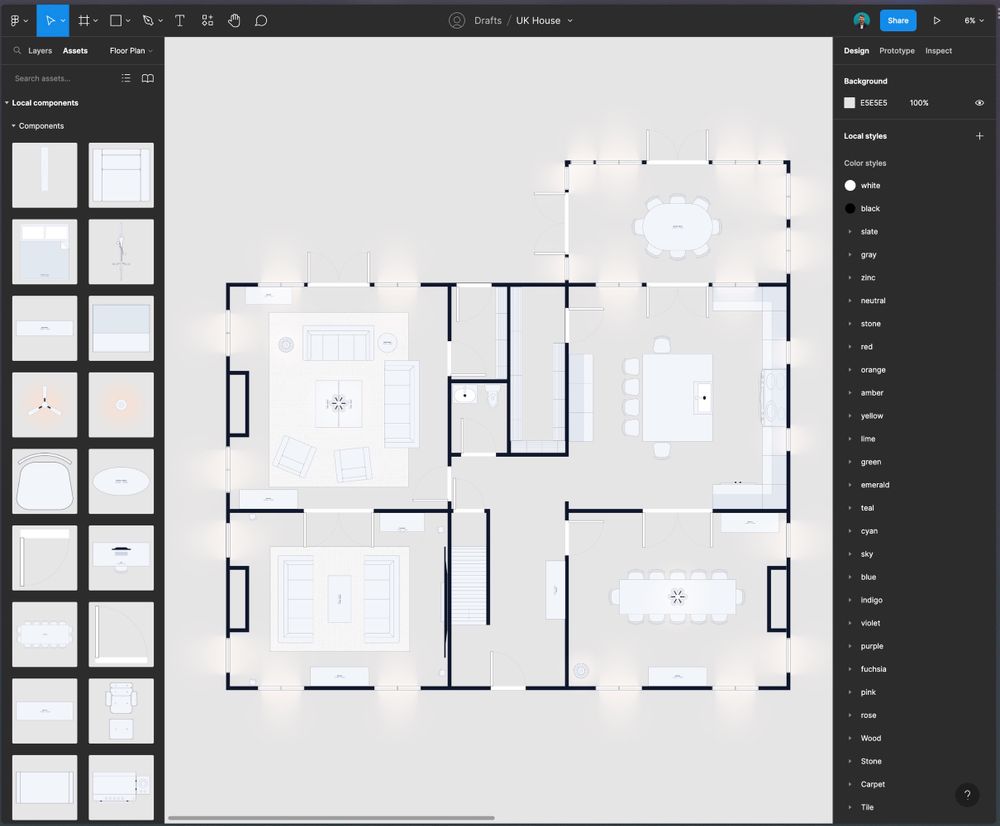Select the ceiling fan component thumbnail
Image resolution: width=1000 pixels, height=826 pixels.
[45, 404]
